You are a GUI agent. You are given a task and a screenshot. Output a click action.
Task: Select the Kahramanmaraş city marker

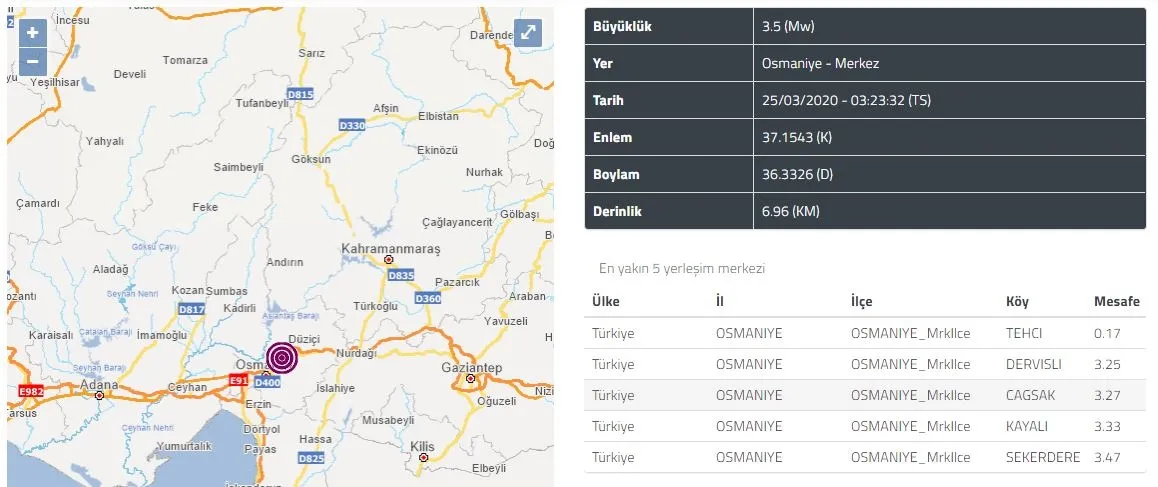pyautogui.click(x=389, y=260)
